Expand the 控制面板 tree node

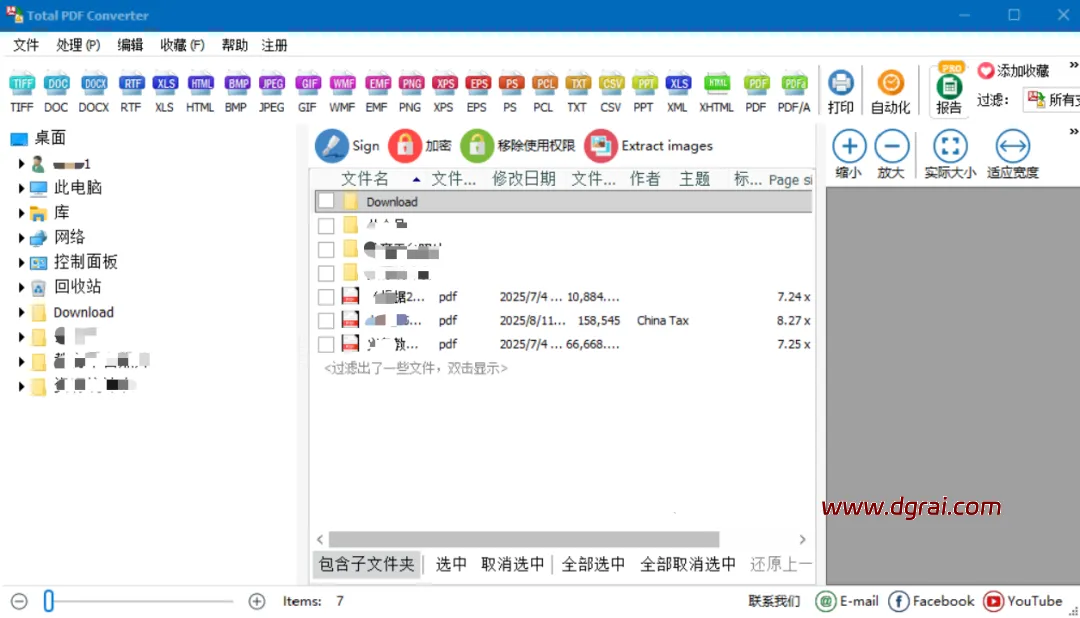coord(21,262)
